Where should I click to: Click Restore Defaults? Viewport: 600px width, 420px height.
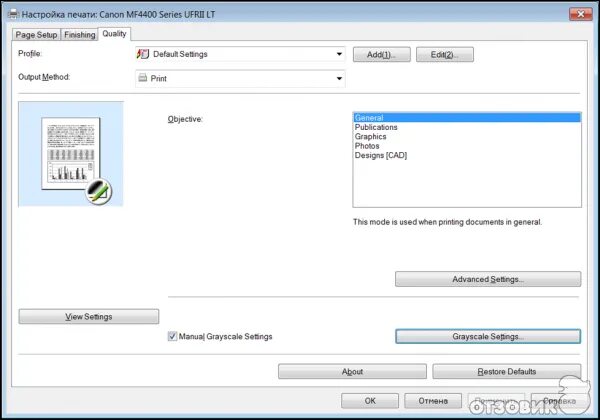[x=507, y=371]
